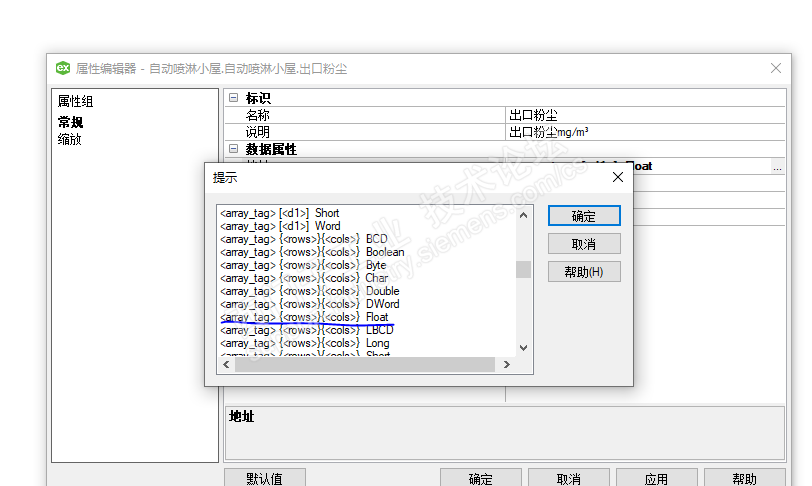Open the address browse ellipsis button
The height and width of the screenshot is (486, 812).
point(777,167)
